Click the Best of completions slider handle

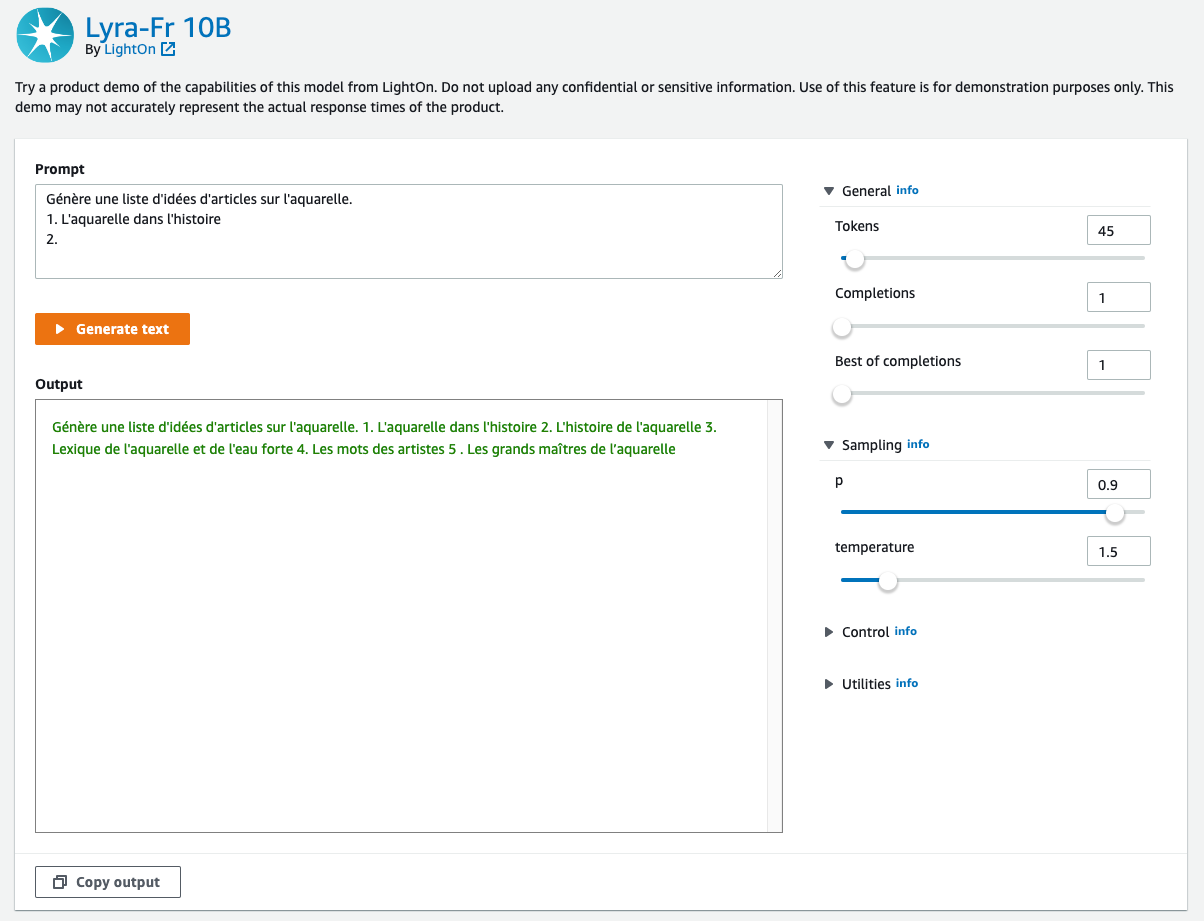[x=842, y=395]
